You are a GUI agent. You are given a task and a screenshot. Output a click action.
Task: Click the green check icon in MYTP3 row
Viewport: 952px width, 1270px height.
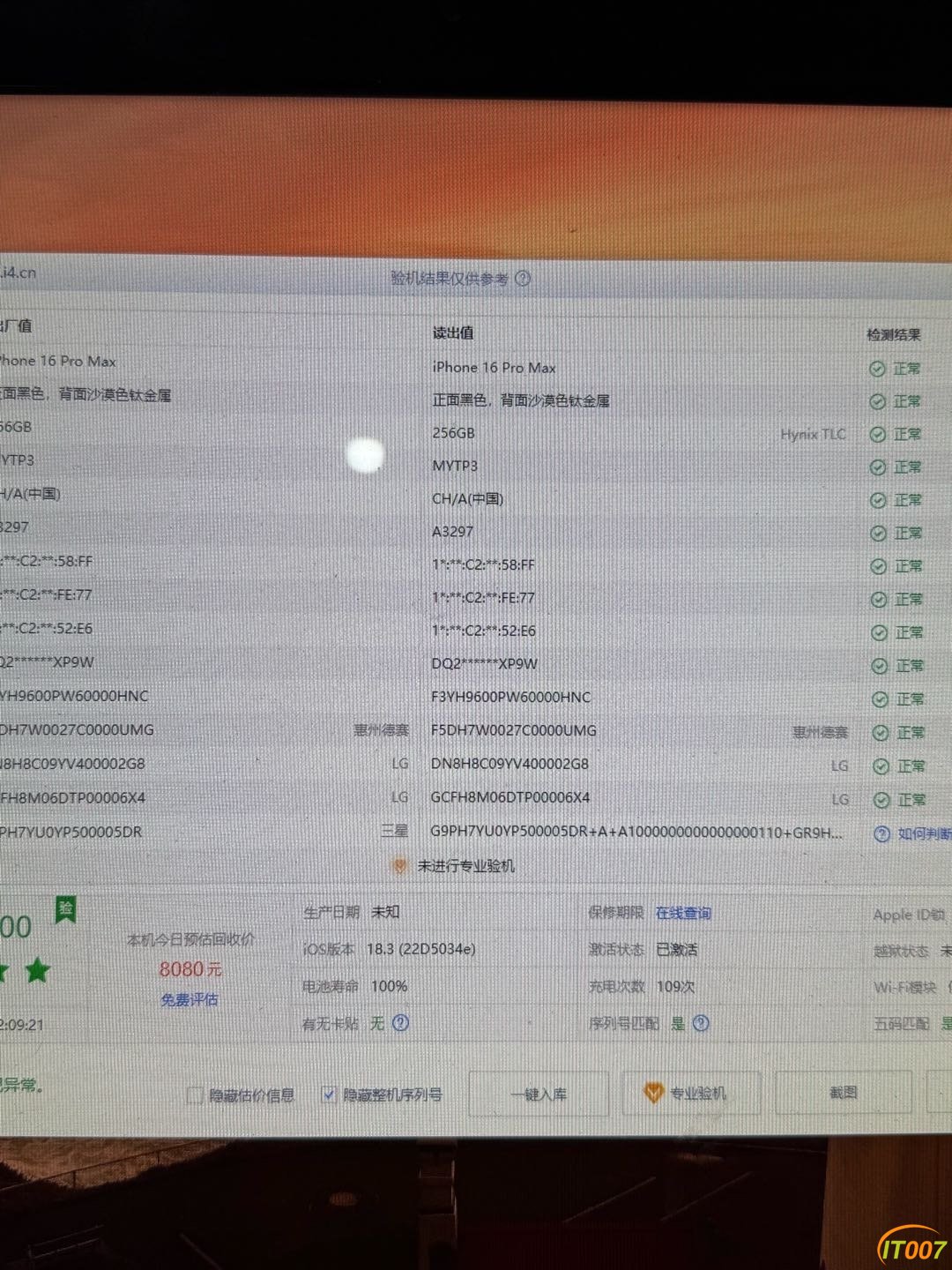(x=877, y=467)
